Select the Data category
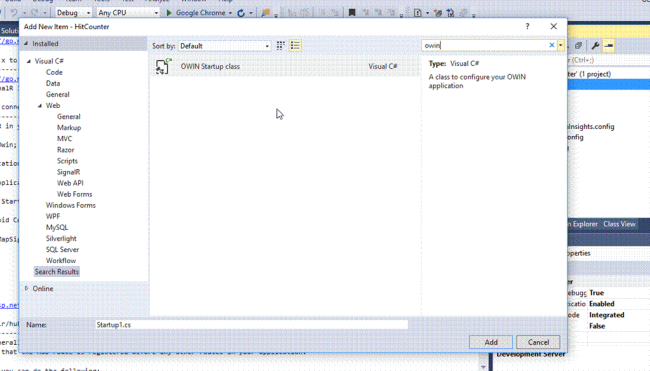The height and width of the screenshot is (371, 650). tap(53, 83)
